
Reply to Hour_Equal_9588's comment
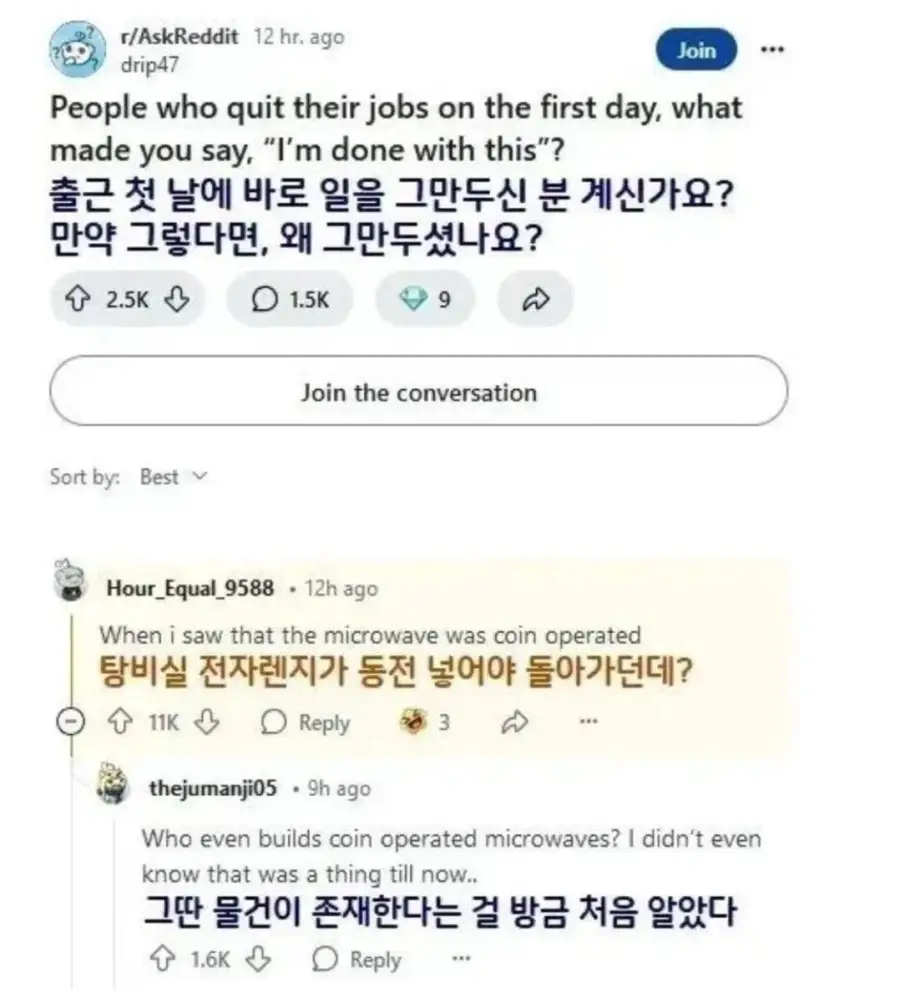(306, 722)
